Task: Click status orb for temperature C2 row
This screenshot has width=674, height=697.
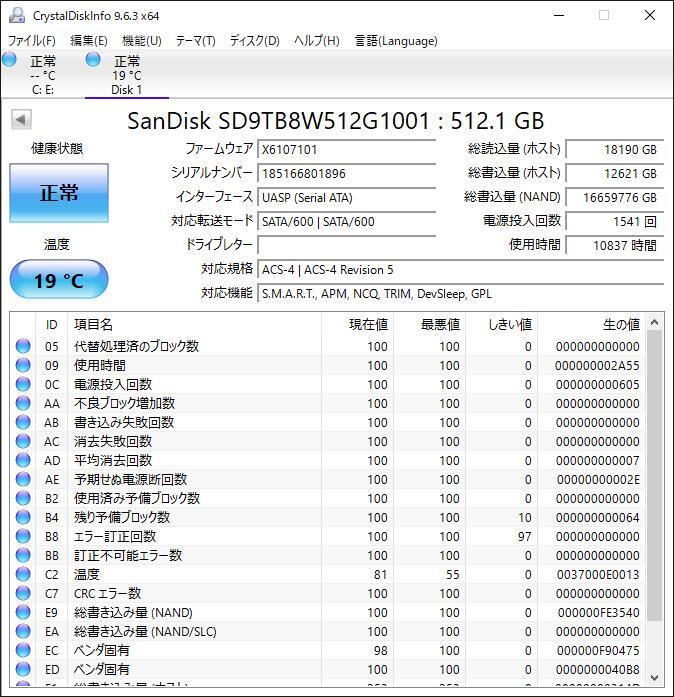Action: [23, 574]
